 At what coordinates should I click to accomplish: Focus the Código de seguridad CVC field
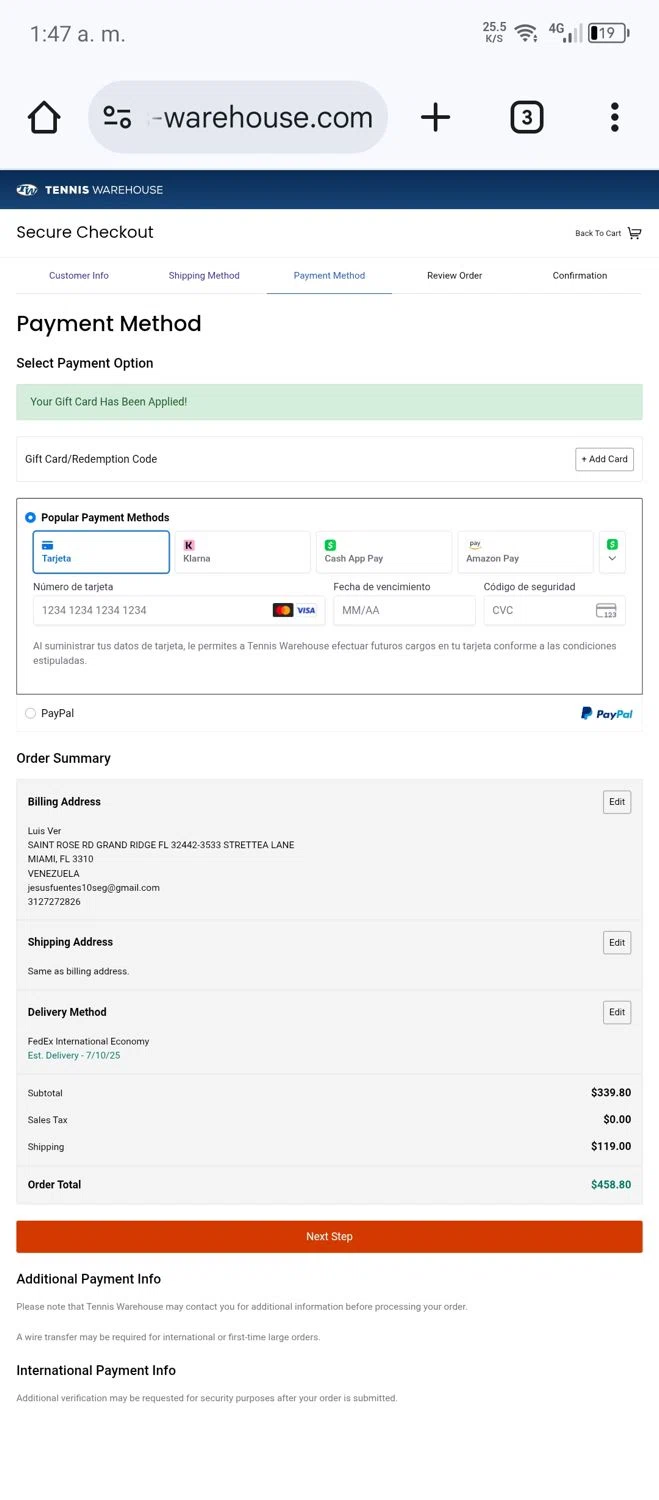click(554, 610)
